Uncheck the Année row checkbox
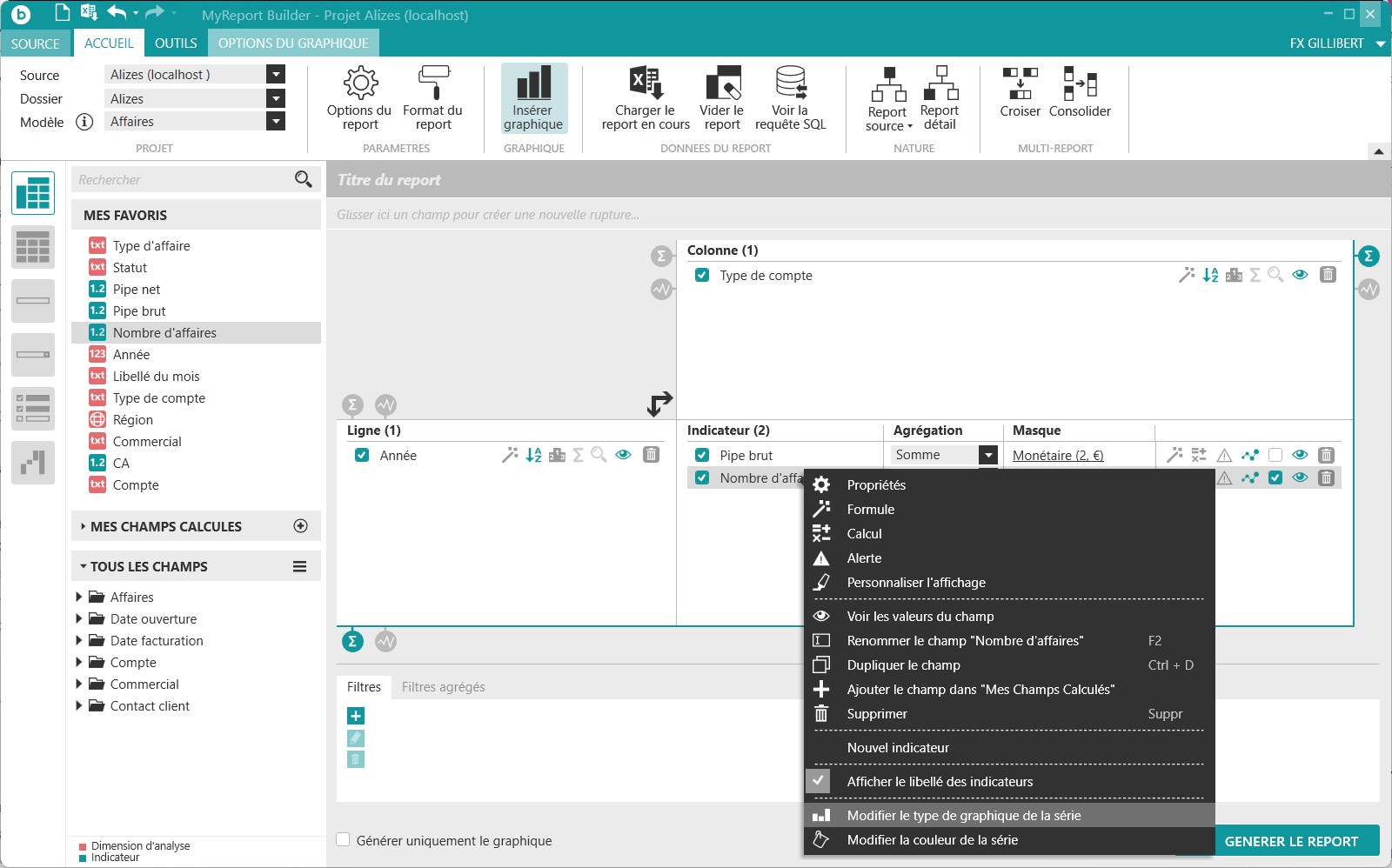The width and height of the screenshot is (1392, 868). pyautogui.click(x=362, y=455)
